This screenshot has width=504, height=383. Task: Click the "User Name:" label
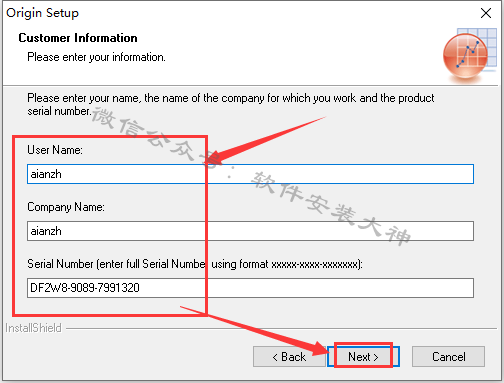coord(55,150)
